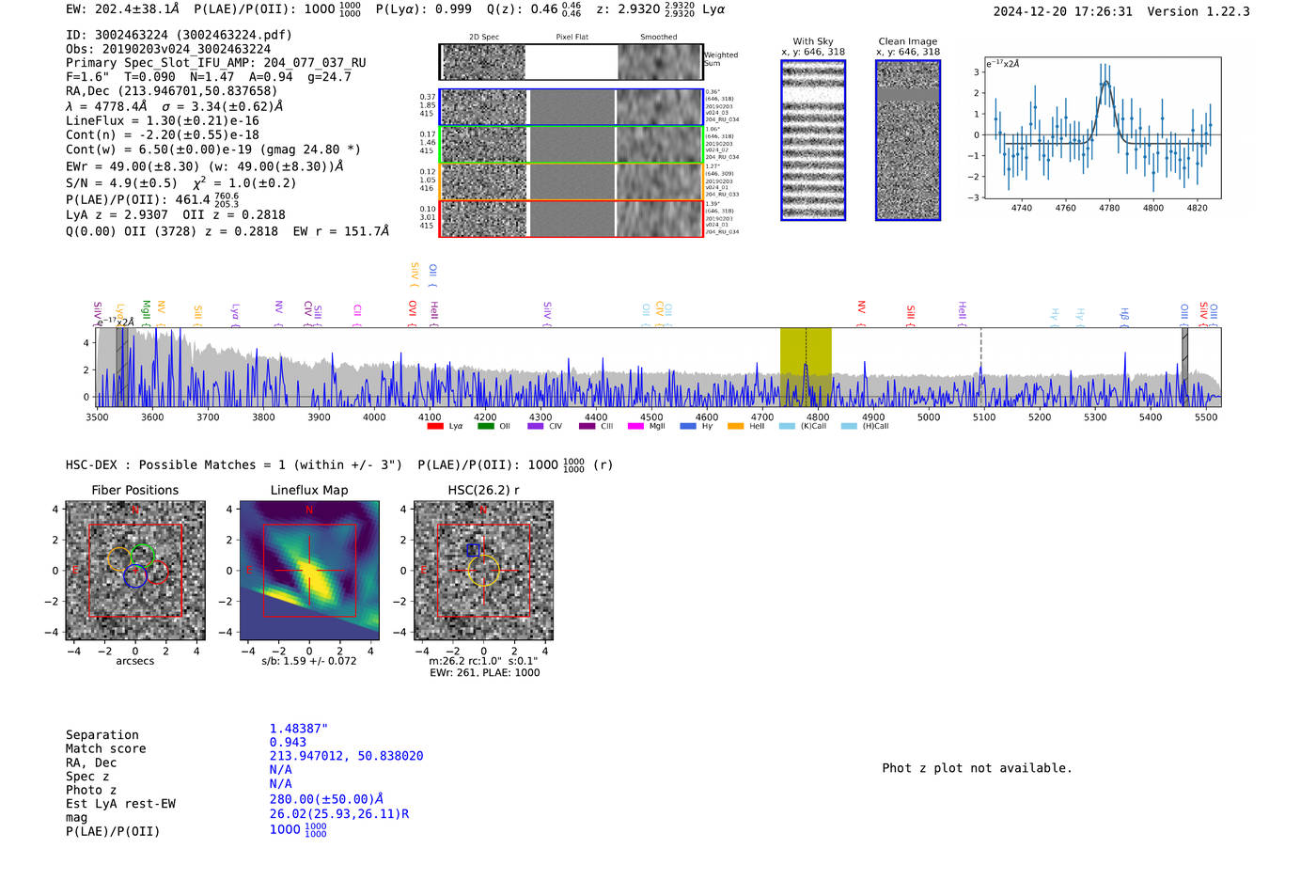The image size is (1316, 896).
Task: Click the EWr: 261. PLAE: 1000 caption
Action: (484, 673)
